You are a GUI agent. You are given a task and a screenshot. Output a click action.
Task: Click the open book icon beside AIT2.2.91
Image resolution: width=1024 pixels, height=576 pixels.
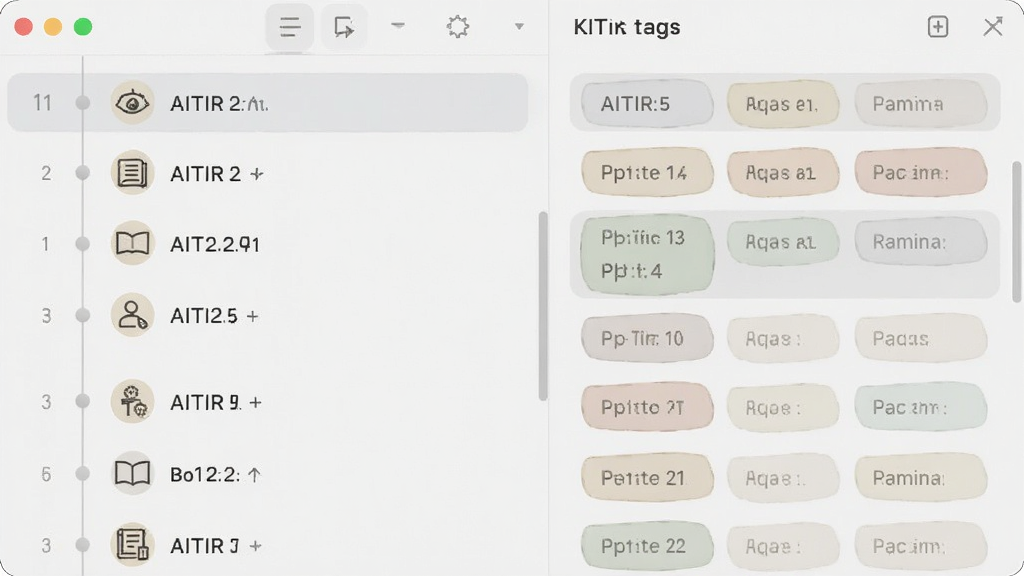tap(133, 244)
